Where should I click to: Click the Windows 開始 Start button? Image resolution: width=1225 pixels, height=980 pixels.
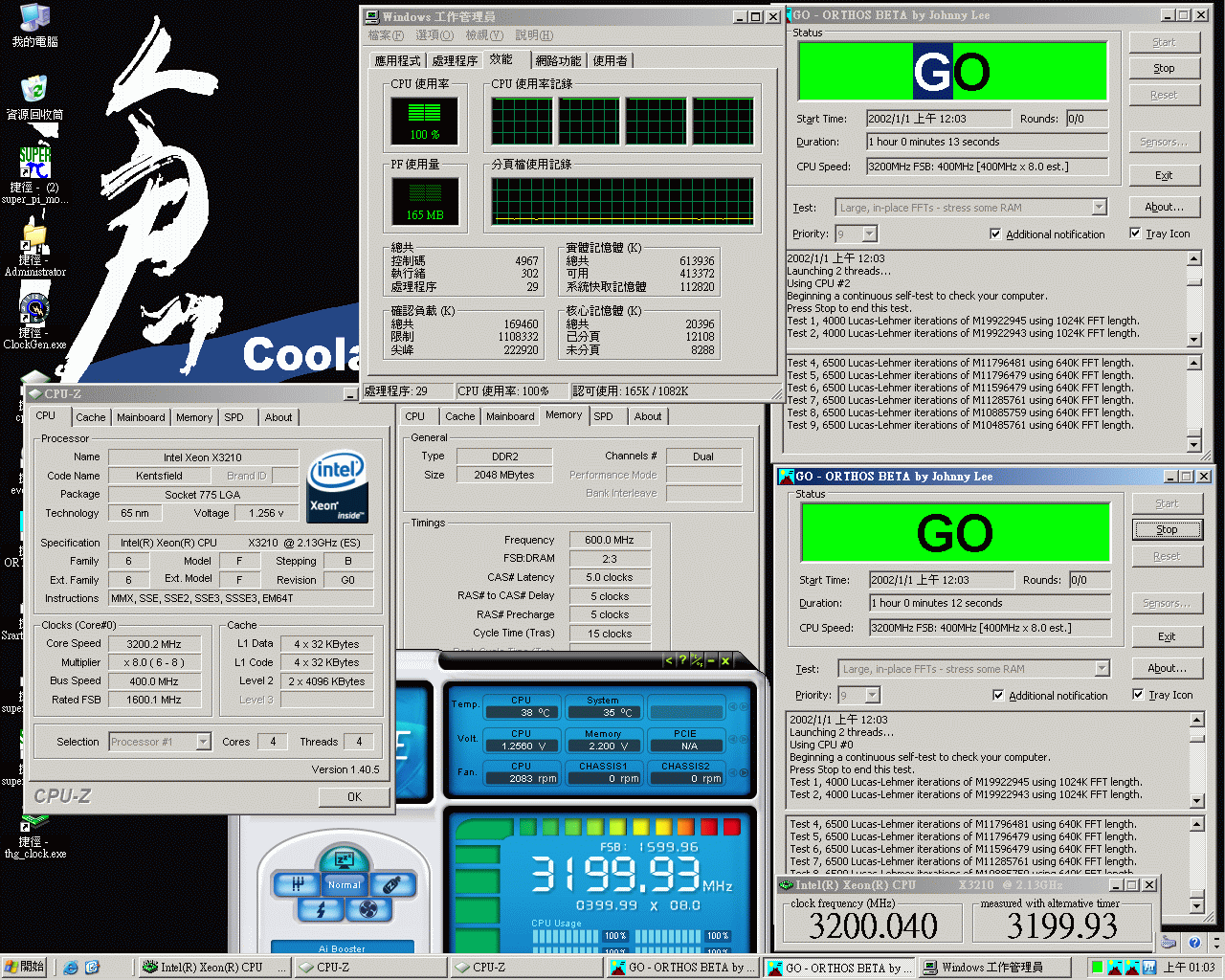point(25,967)
